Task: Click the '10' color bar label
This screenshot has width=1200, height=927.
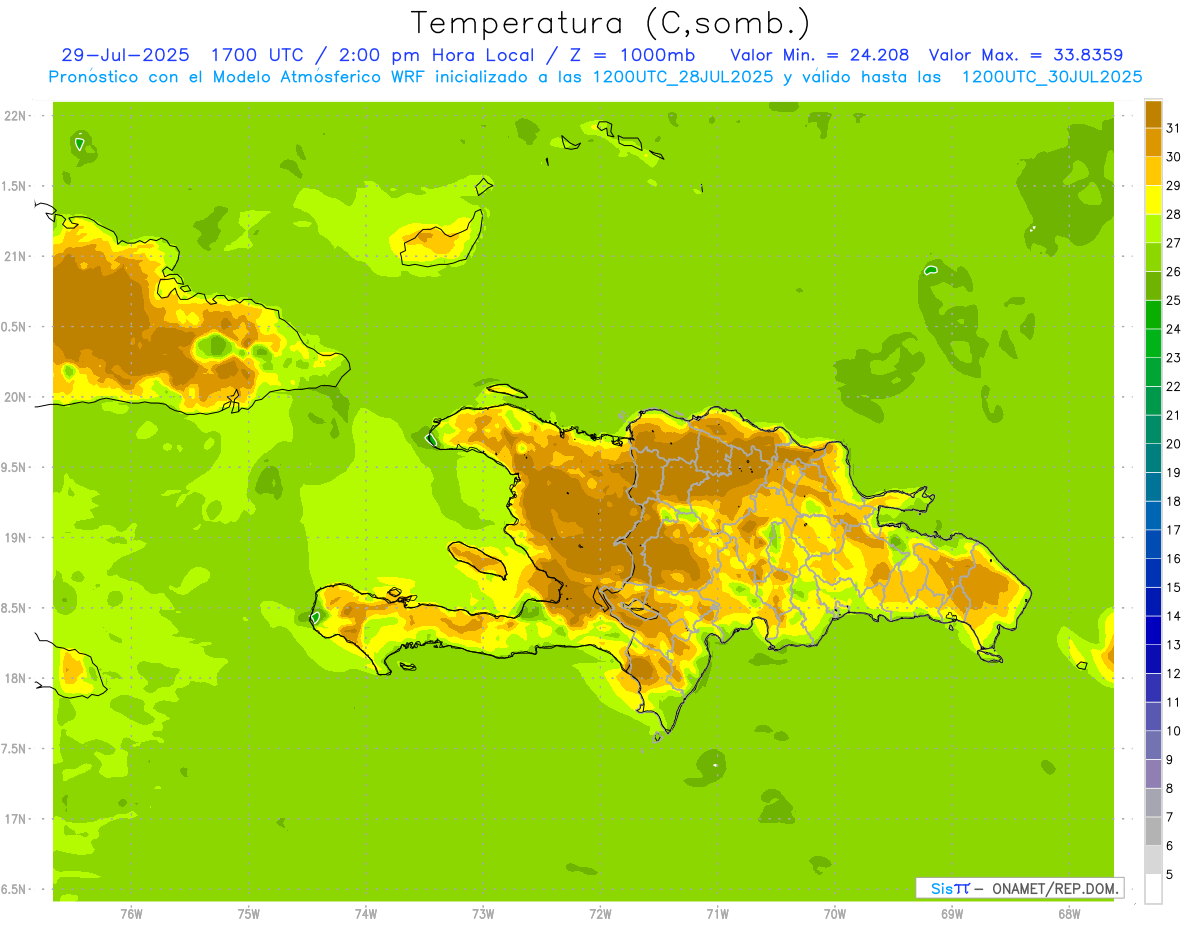Action: point(1173,731)
